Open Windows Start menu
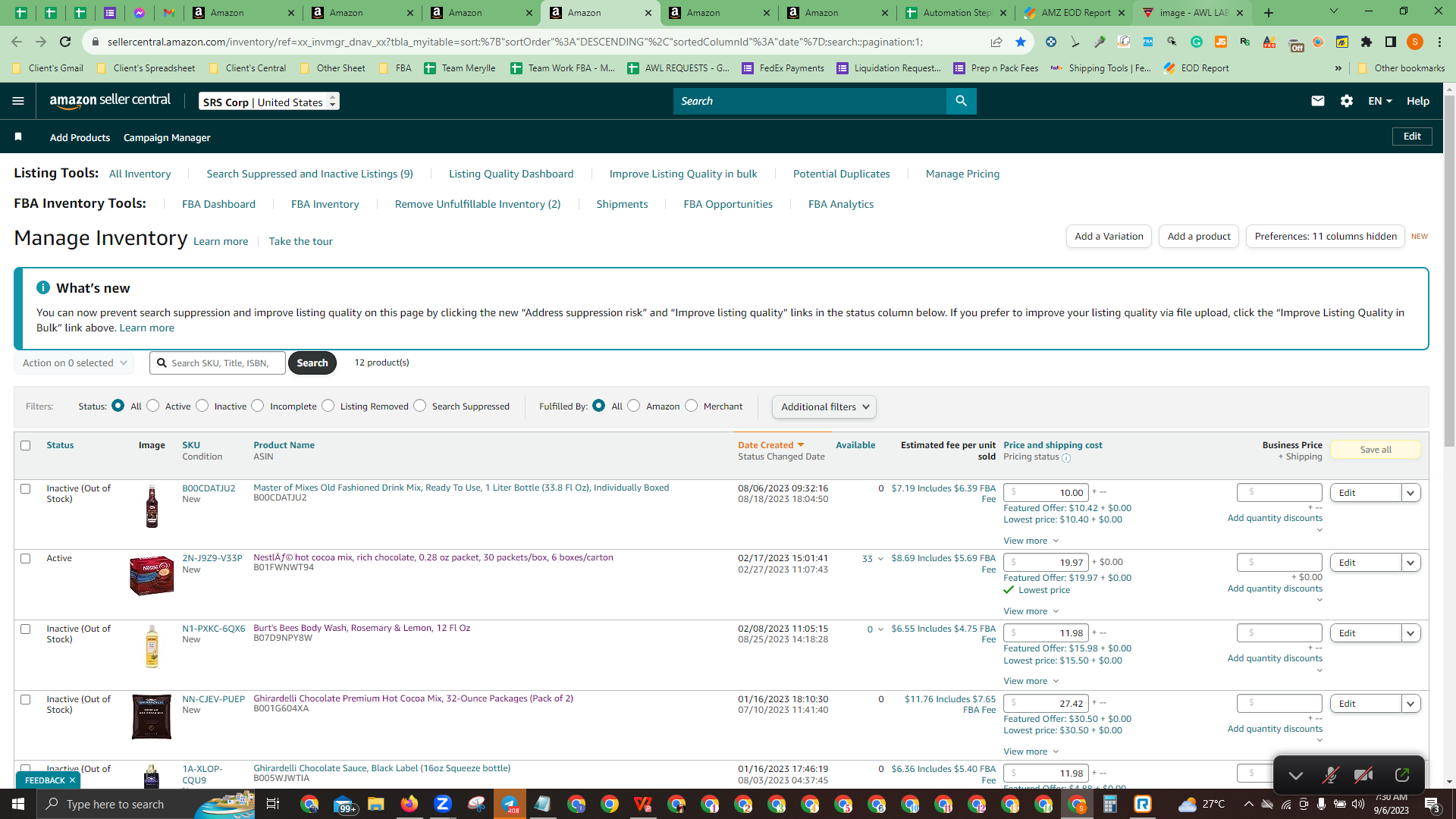This screenshot has height=819, width=1456. [x=18, y=804]
